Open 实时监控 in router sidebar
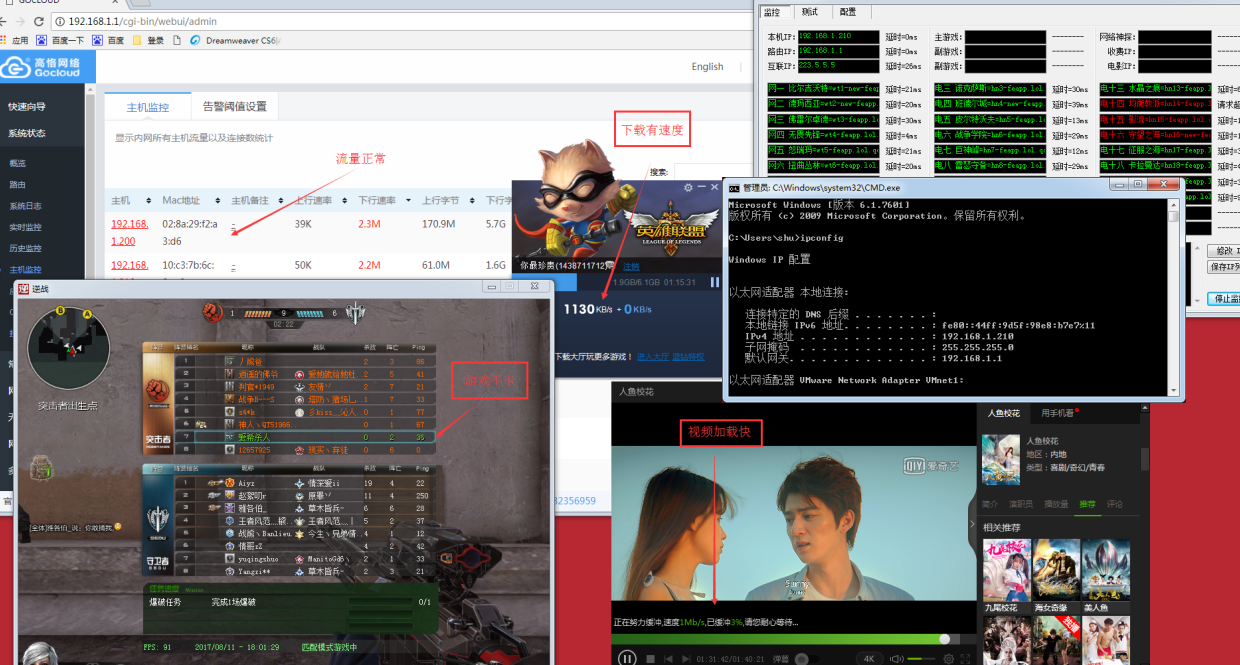Screen dimensions: 1240x665 26,227
